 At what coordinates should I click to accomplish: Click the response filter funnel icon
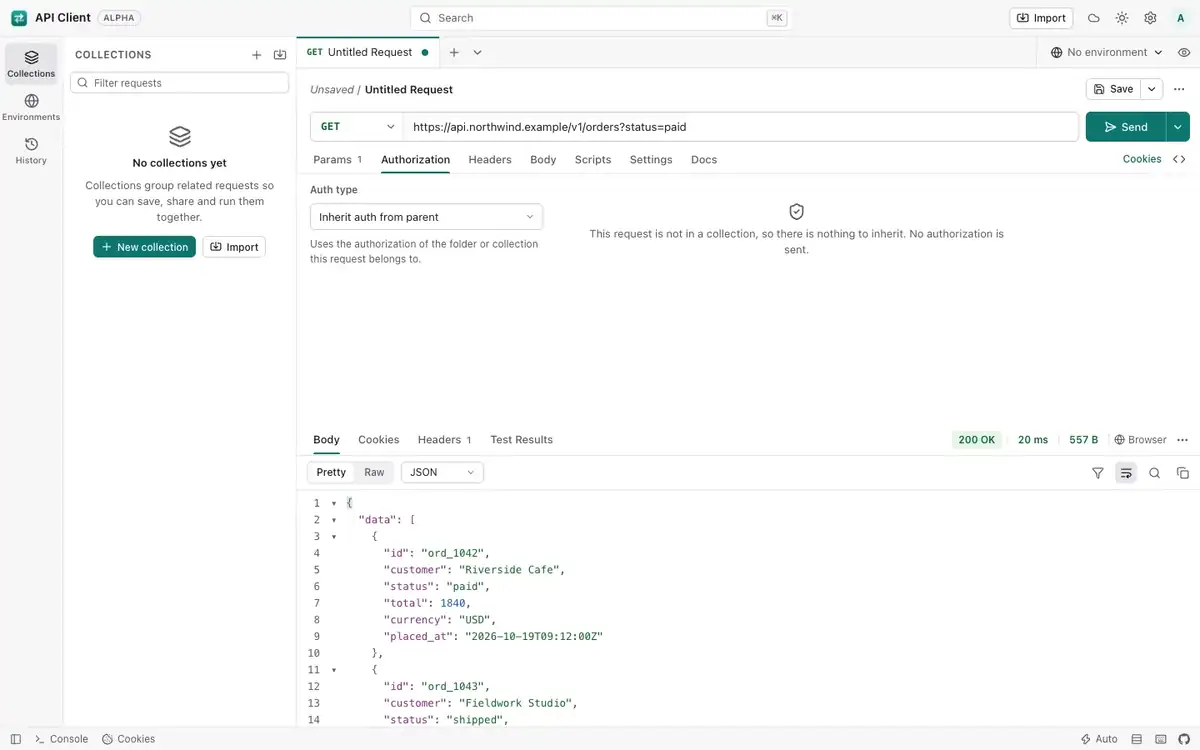pos(1097,473)
